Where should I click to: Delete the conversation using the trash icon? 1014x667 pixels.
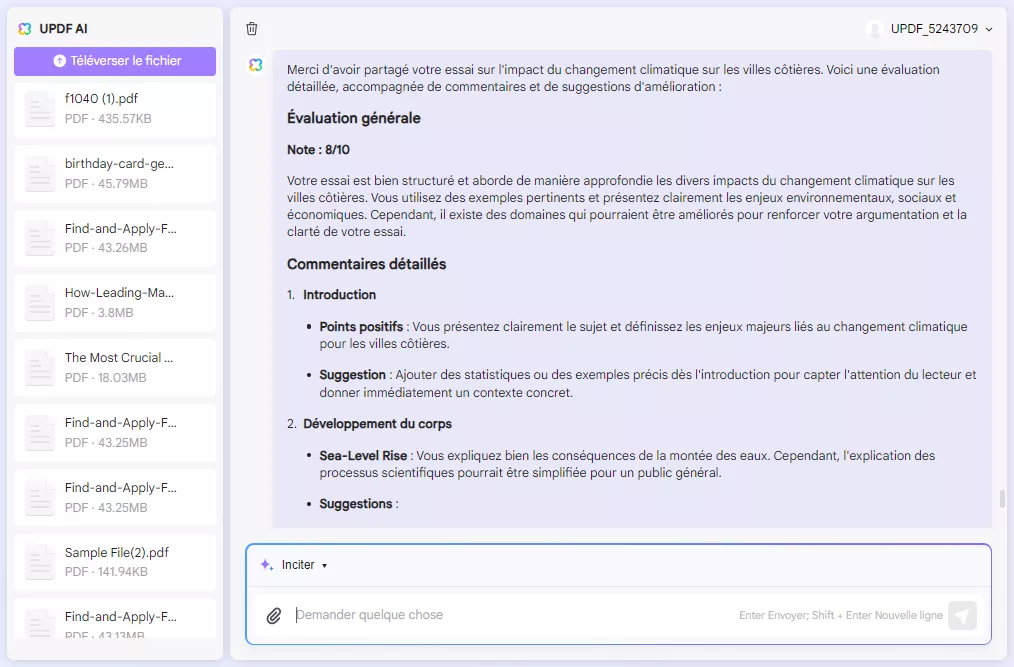[x=251, y=29]
